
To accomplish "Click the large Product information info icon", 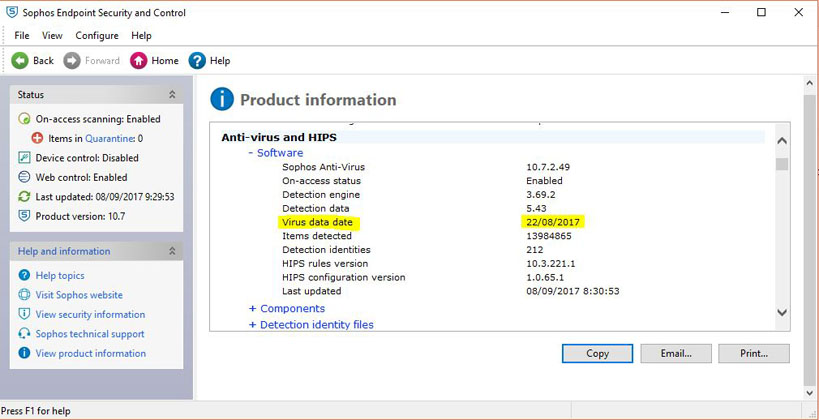I will 222,99.
